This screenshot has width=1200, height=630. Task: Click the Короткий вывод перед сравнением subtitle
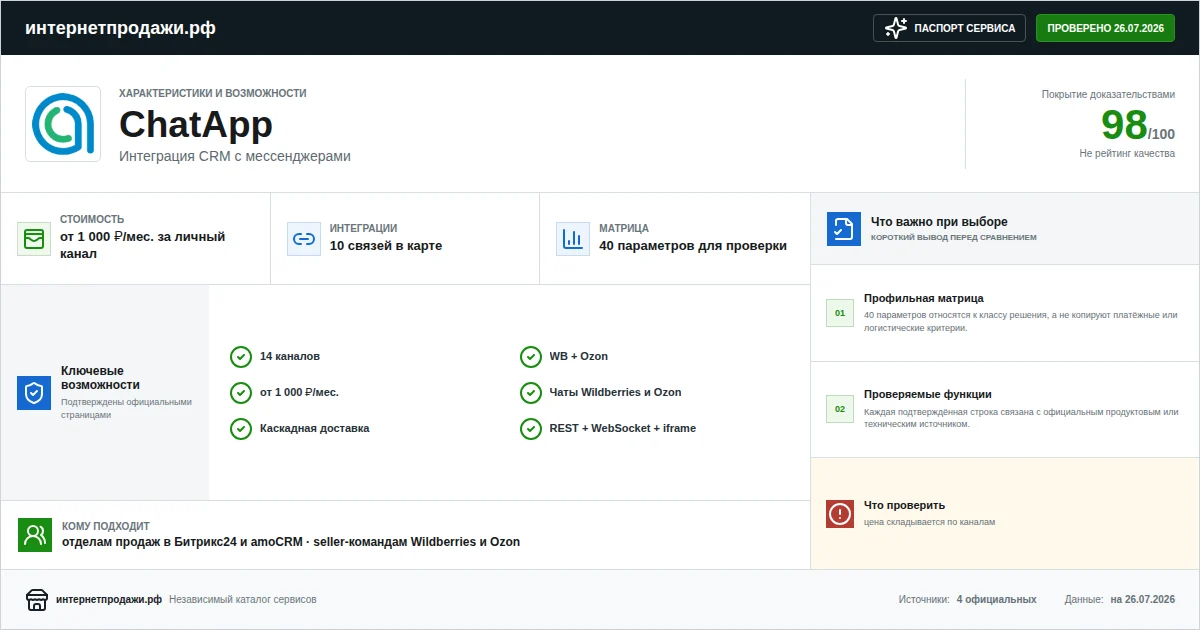(x=954, y=238)
